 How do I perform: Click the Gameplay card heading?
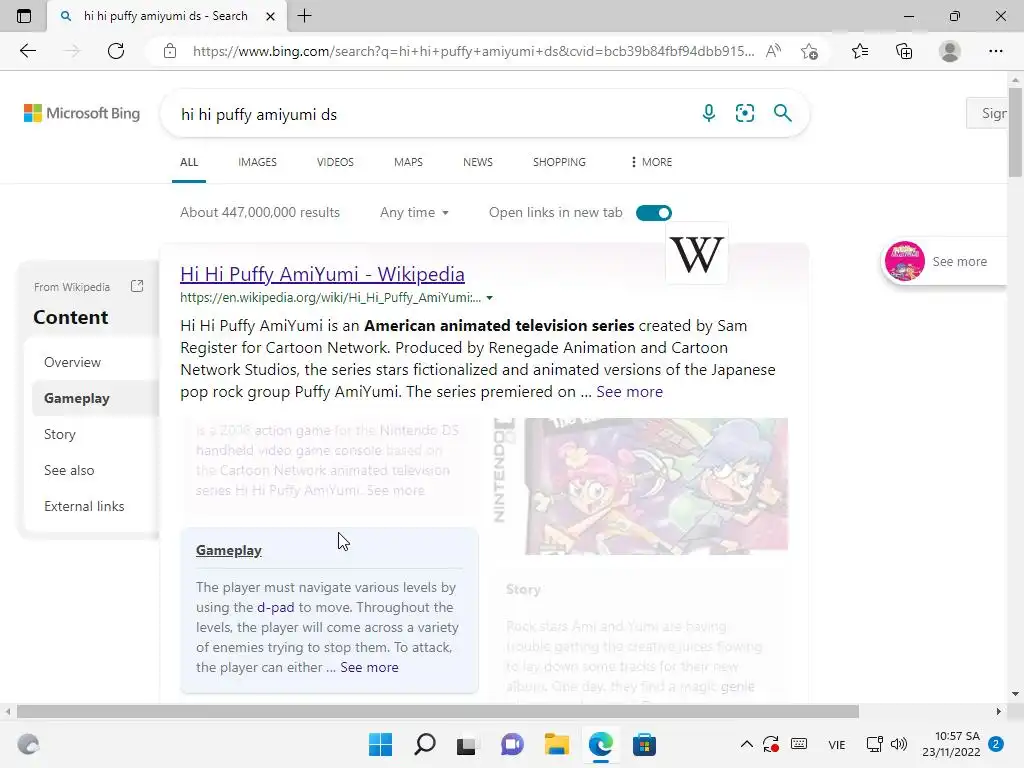click(229, 551)
